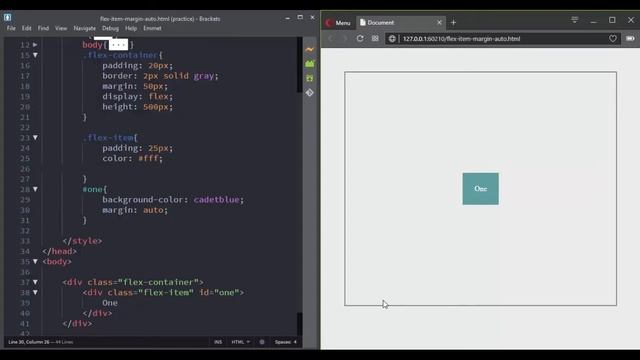Open the Emmet menu in Brackets
640x360 pixels.
[x=152, y=28]
